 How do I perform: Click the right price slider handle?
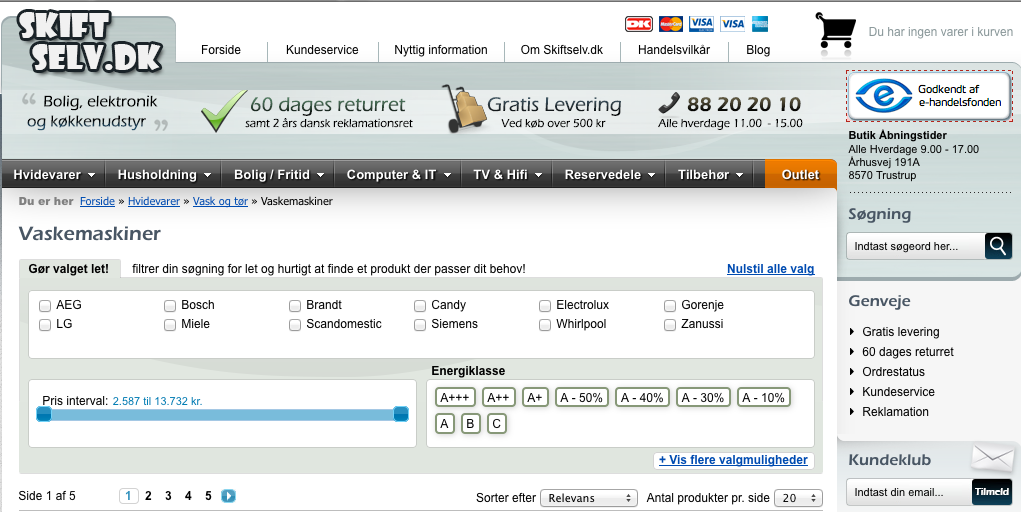[x=401, y=414]
